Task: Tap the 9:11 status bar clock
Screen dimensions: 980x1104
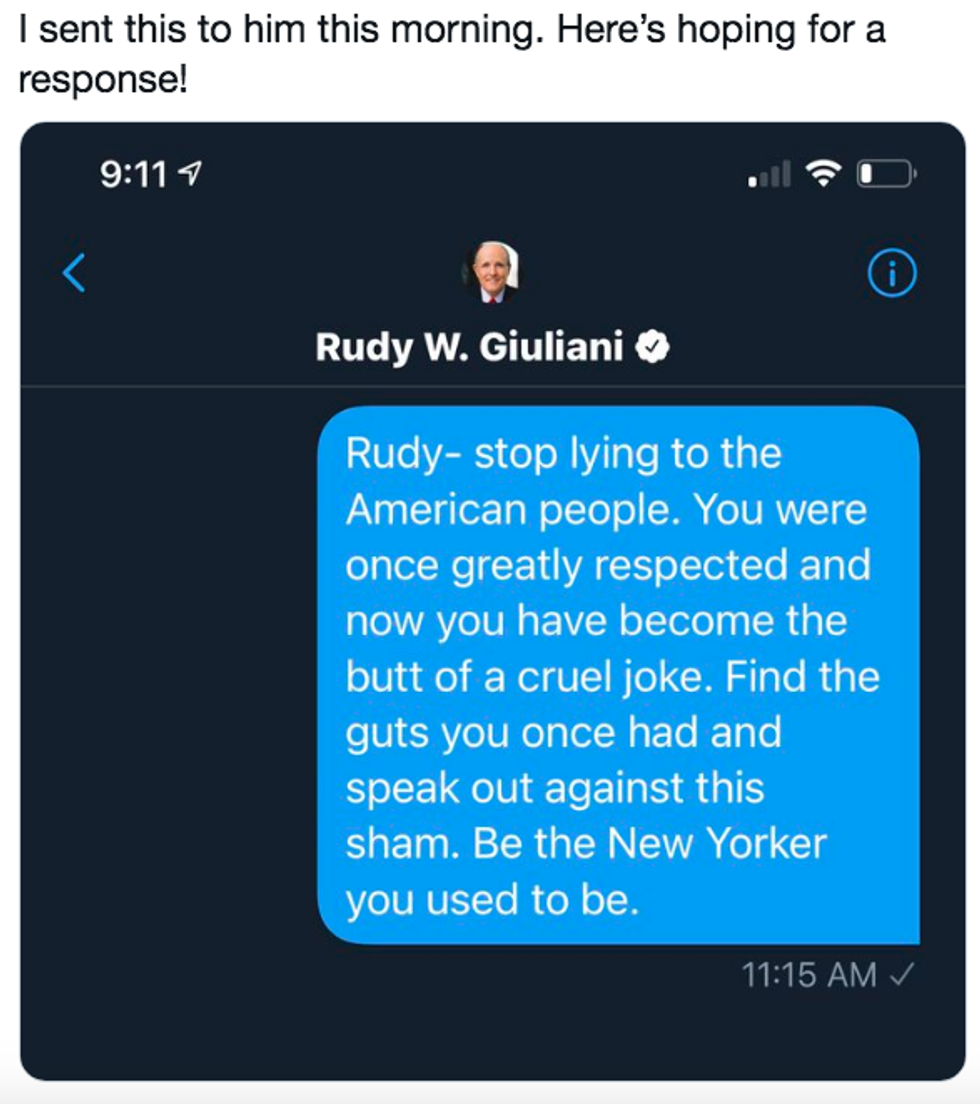Action: tap(135, 175)
